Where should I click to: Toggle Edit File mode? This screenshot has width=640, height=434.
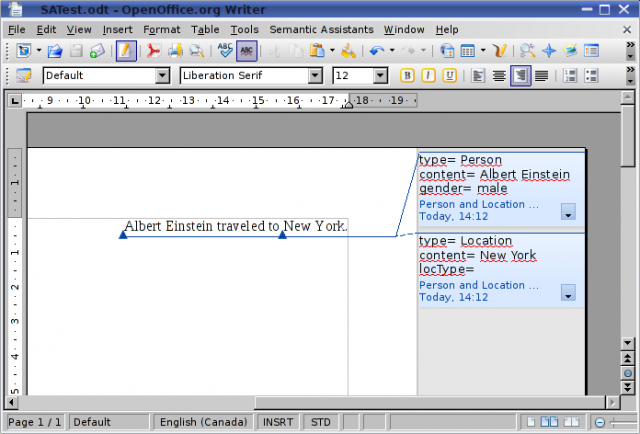[x=126, y=51]
